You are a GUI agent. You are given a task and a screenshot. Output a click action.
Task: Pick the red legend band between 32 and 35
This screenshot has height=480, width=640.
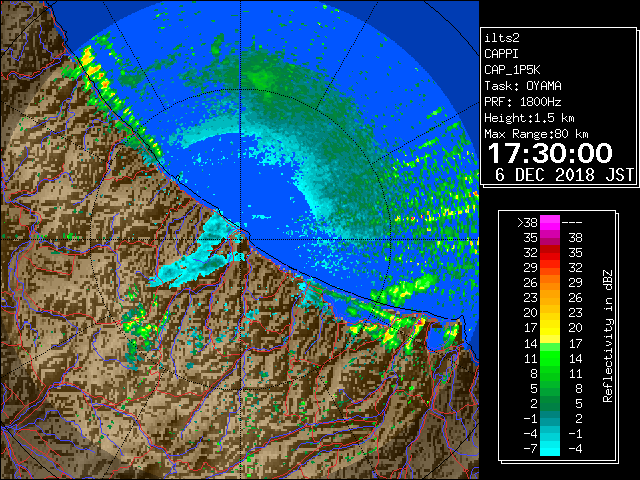click(x=550, y=253)
